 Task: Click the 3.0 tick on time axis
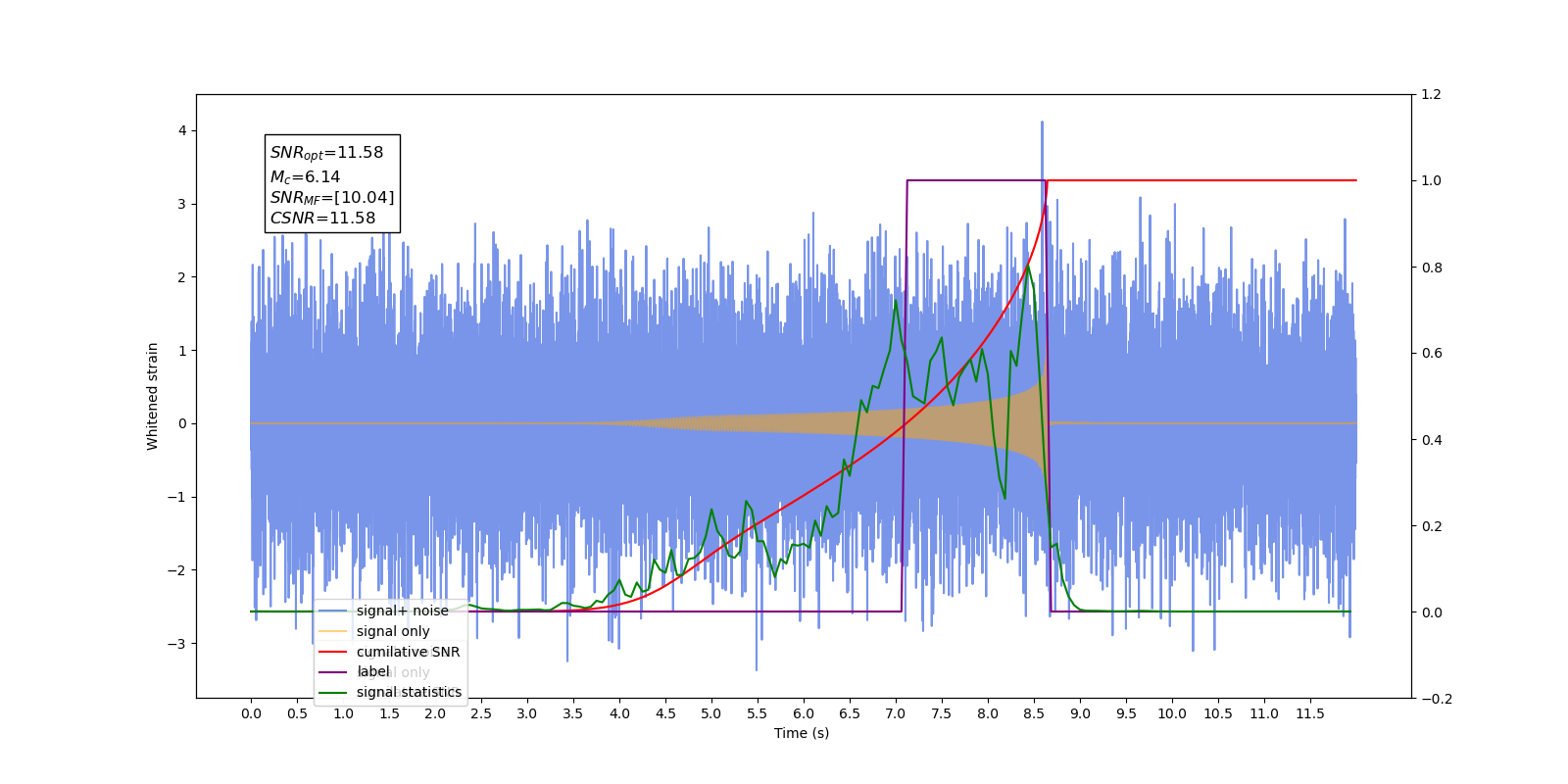coord(527,713)
